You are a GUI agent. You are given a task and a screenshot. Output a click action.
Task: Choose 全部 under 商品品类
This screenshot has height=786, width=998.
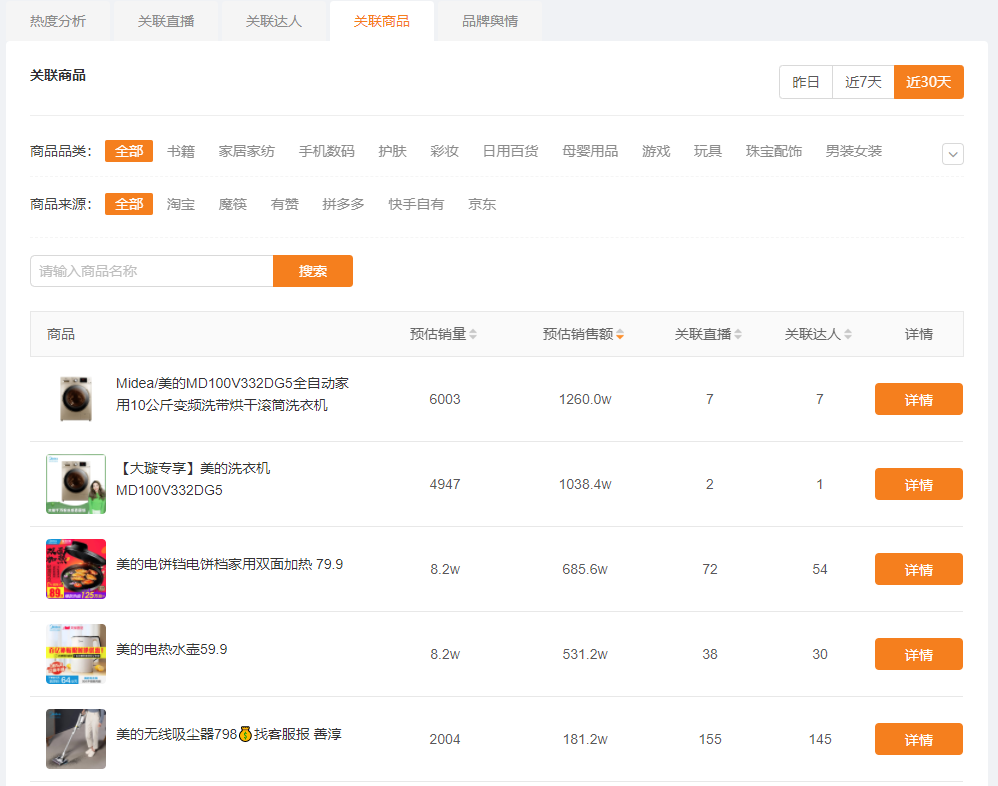pos(129,151)
